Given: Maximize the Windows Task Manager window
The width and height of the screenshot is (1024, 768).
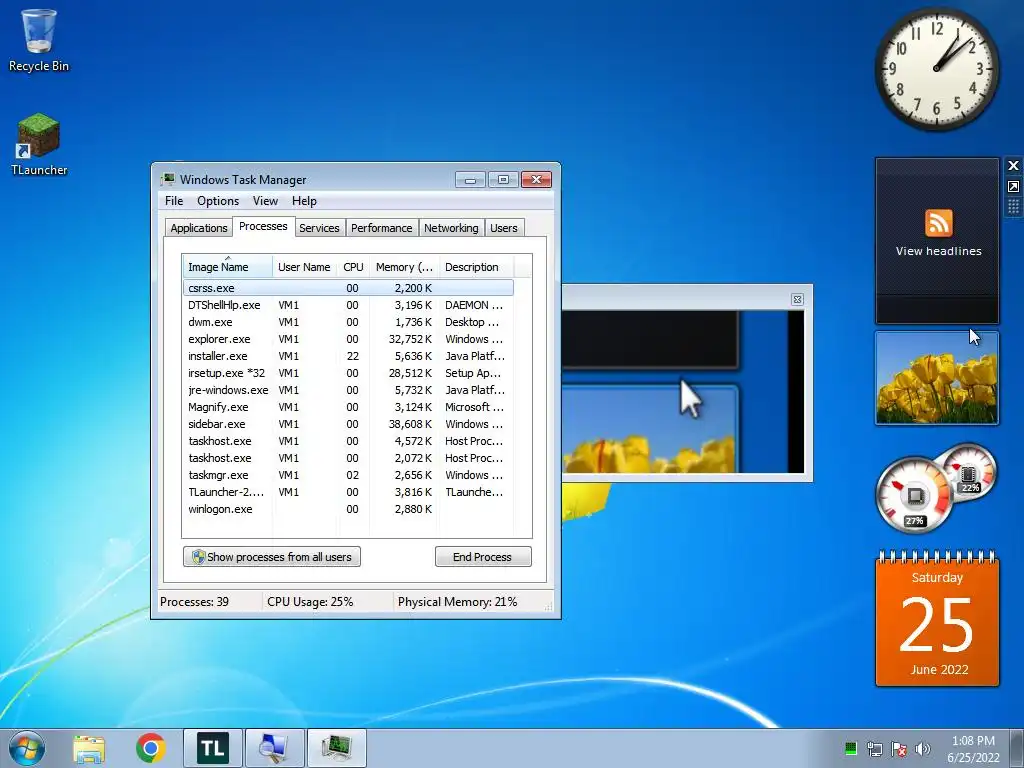Looking at the screenshot, I should click(503, 180).
